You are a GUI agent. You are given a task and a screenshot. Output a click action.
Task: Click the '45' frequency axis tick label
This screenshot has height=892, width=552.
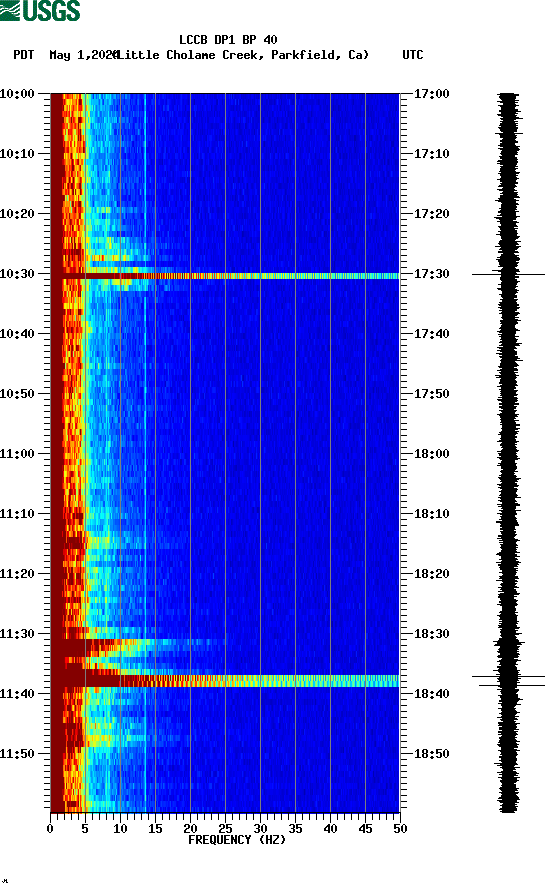[365, 829]
